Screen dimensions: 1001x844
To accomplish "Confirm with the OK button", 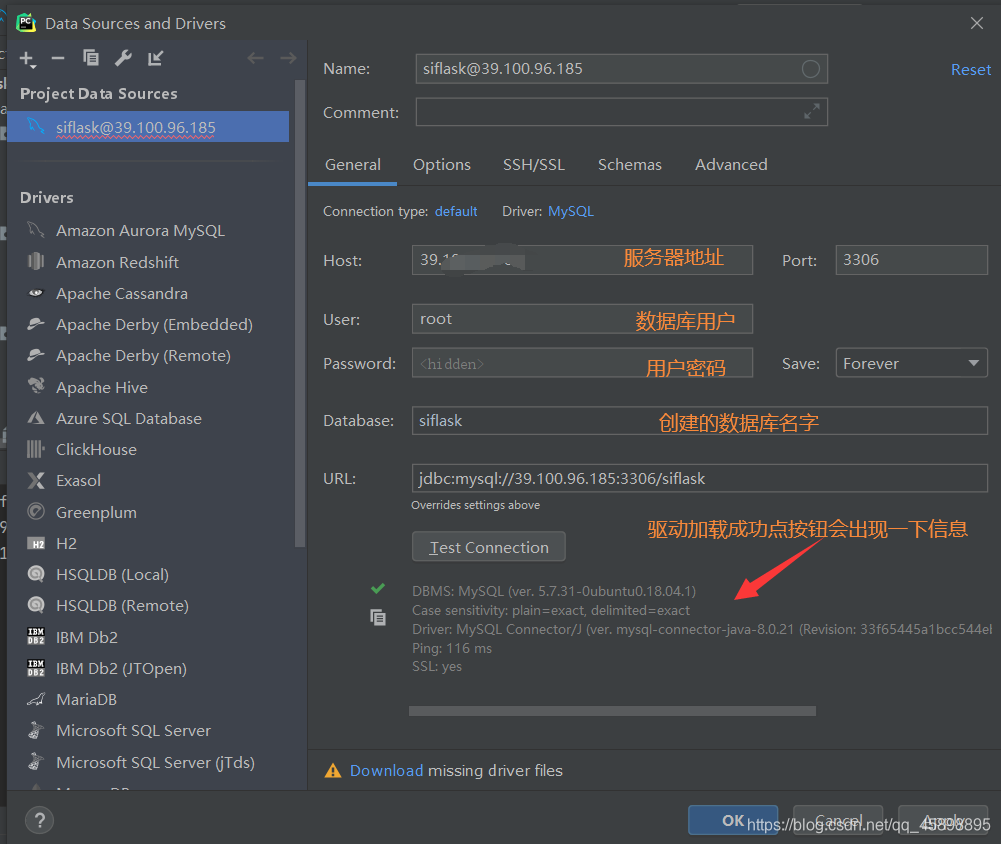I will click(x=733, y=820).
